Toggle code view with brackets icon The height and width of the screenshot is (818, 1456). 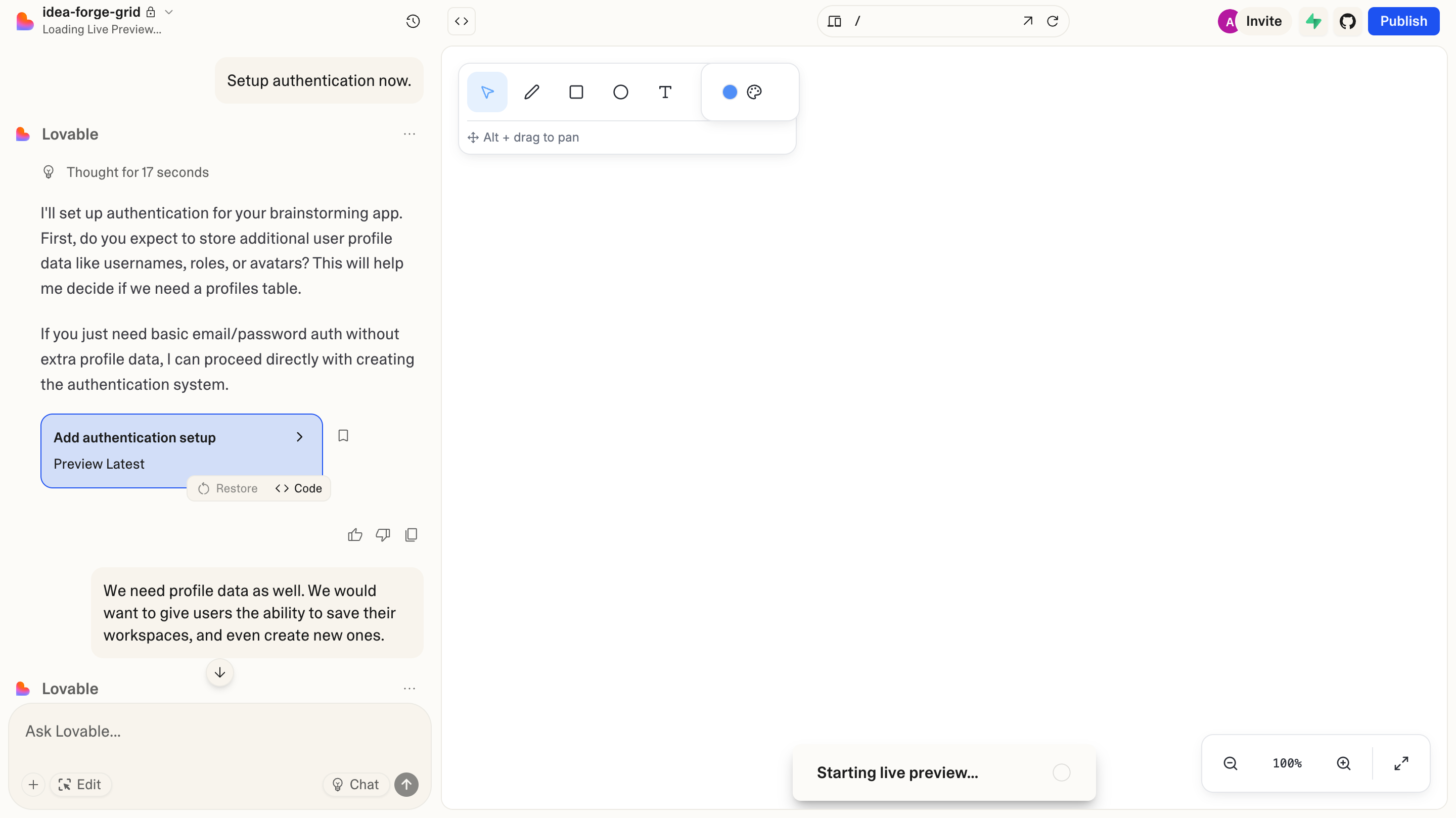[461, 21]
